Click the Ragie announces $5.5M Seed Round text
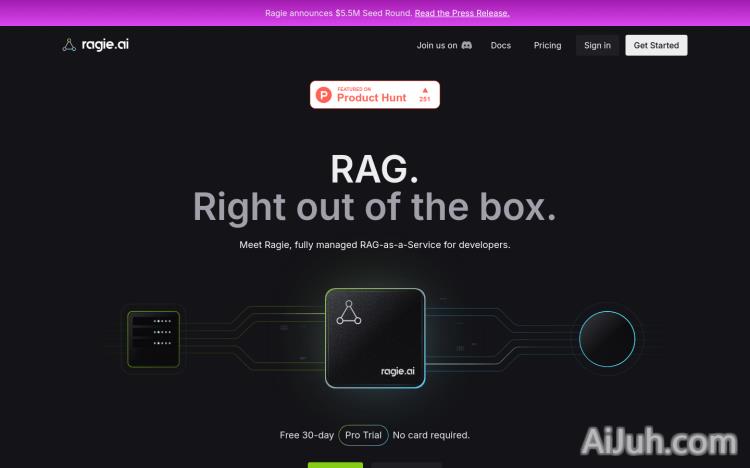 tap(339, 13)
